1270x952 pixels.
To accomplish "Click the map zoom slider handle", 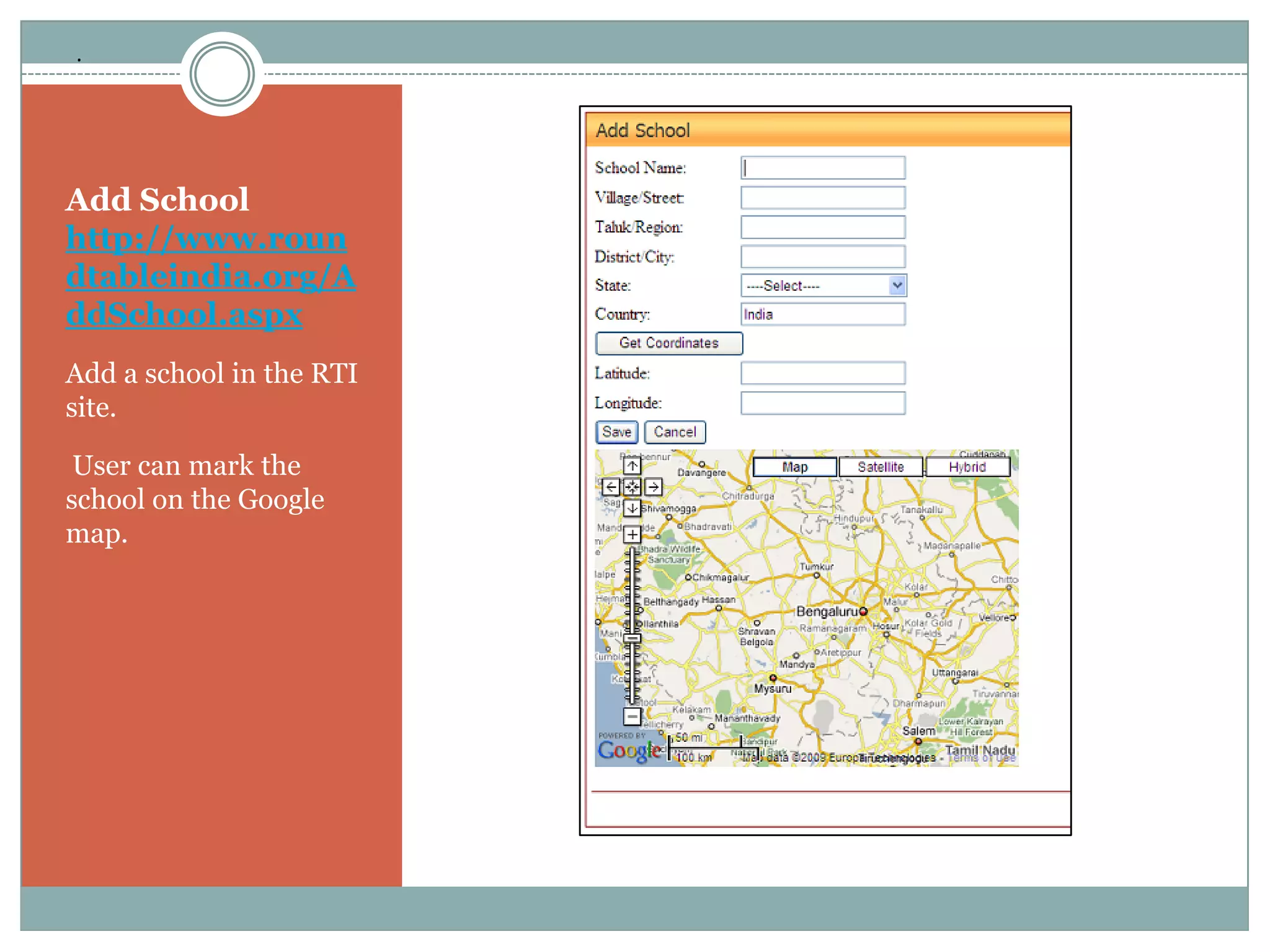I will pyautogui.click(x=632, y=638).
